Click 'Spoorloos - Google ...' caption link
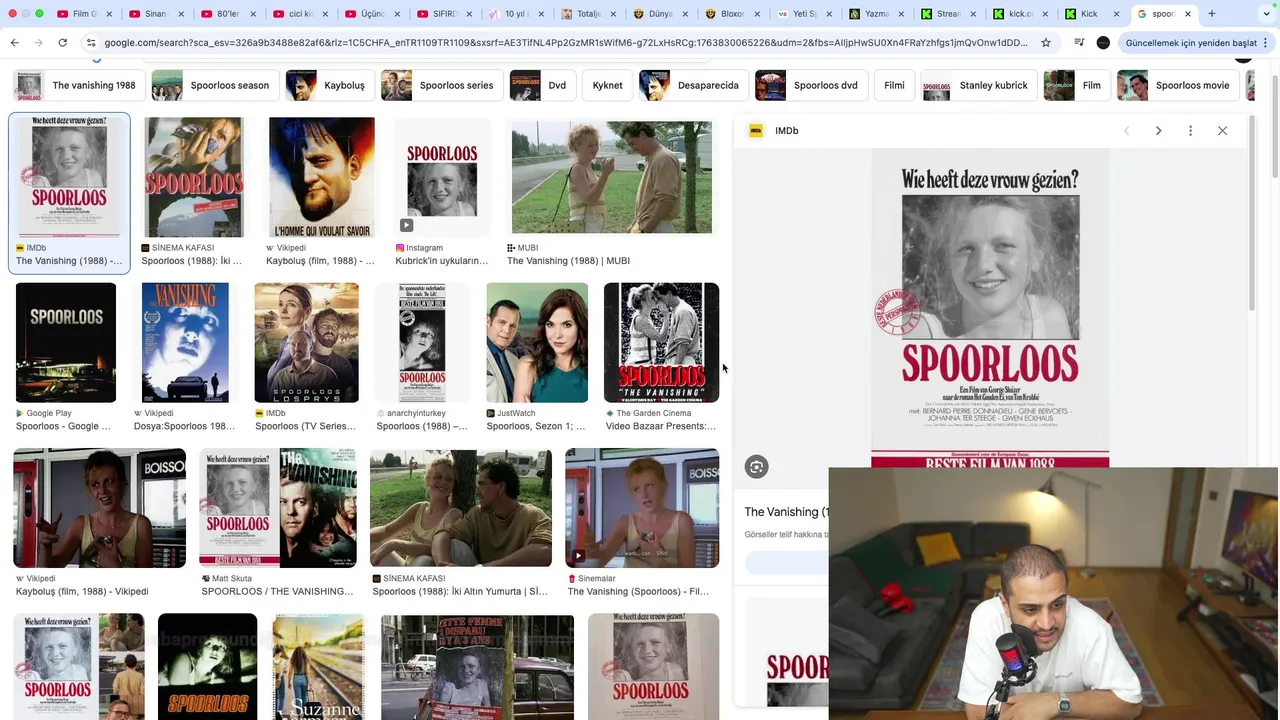 click(x=63, y=427)
